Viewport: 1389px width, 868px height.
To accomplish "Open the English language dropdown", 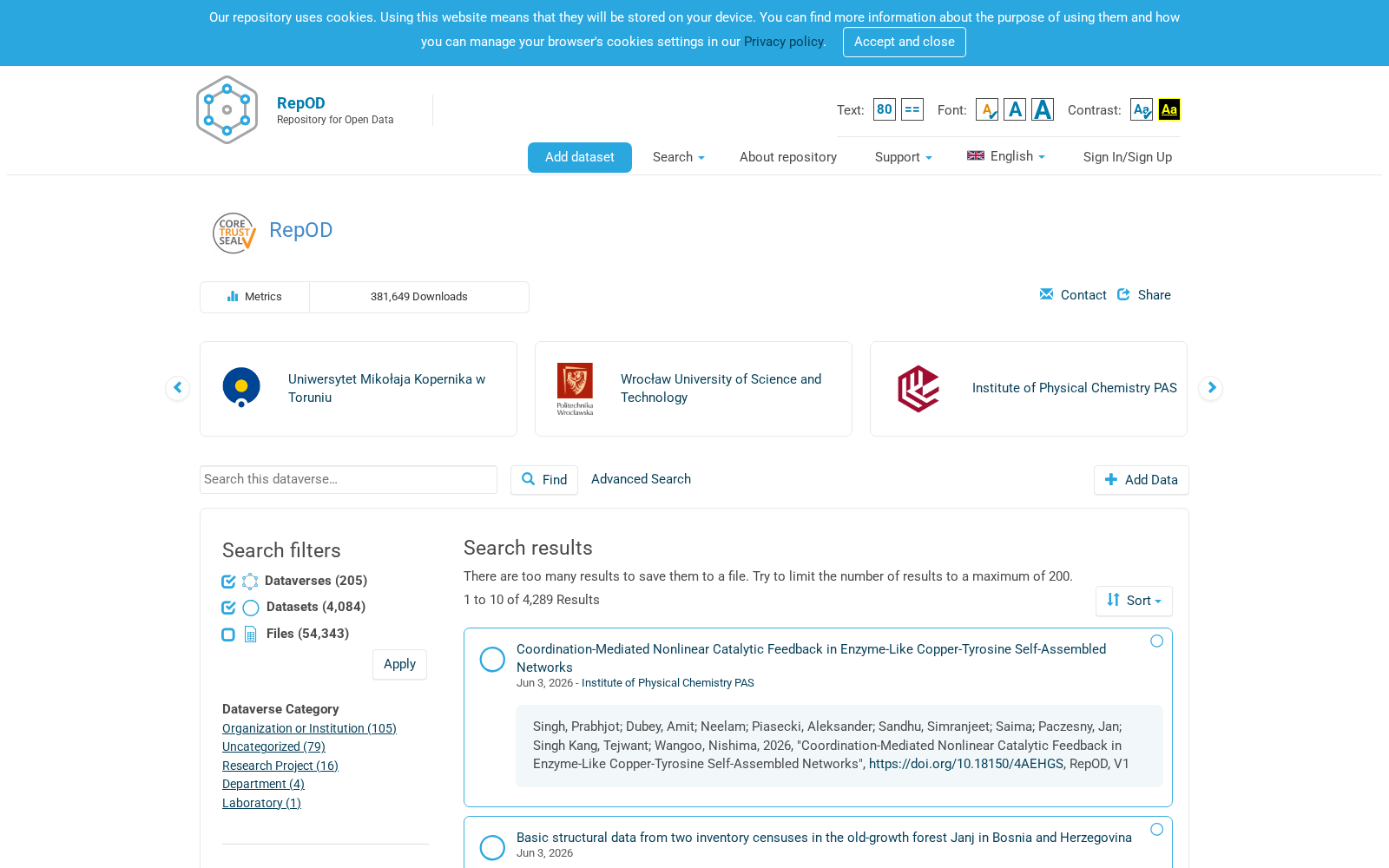I will [x=1006, y=156].
